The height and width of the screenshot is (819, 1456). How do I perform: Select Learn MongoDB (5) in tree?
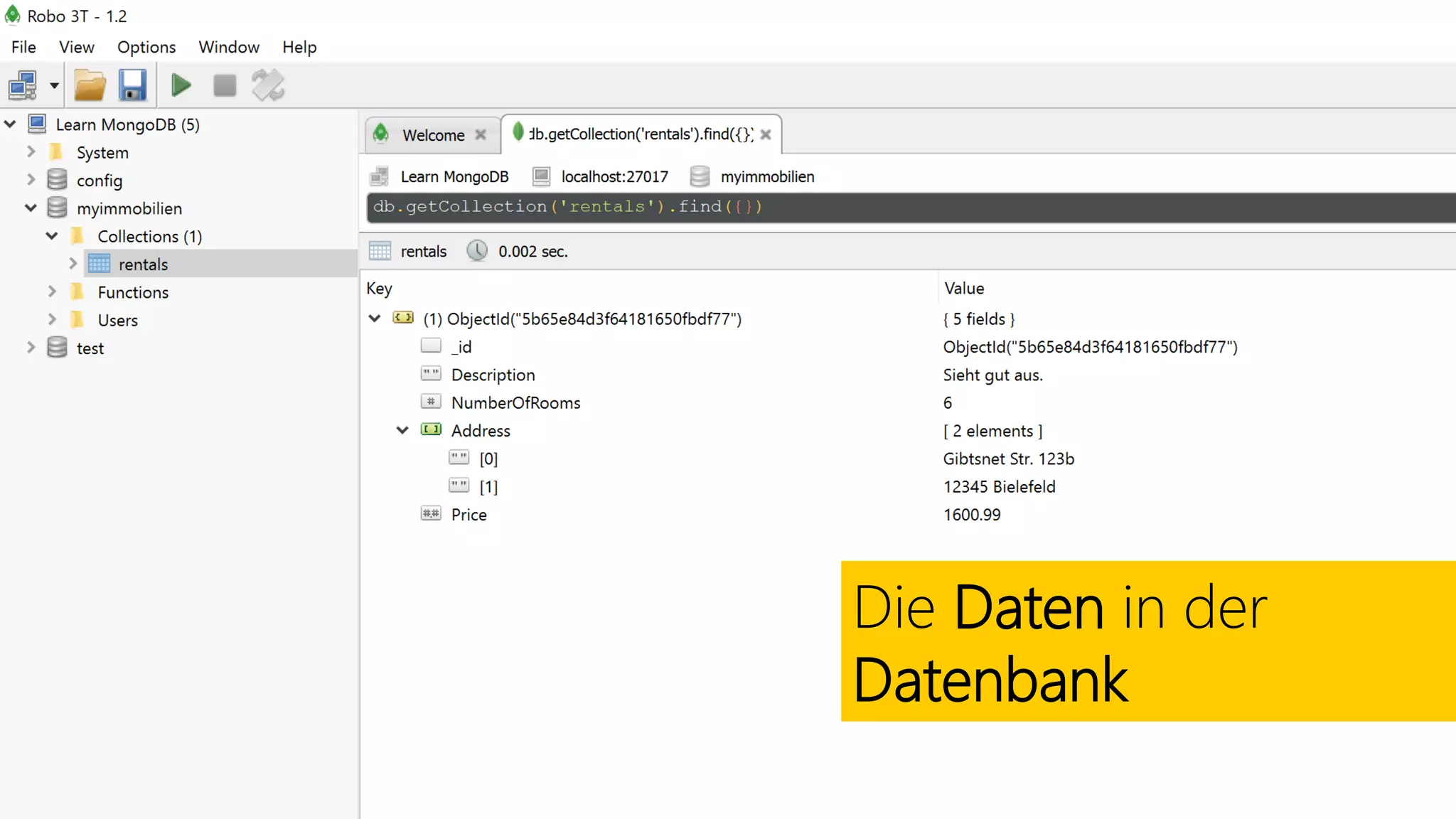[128, 124]
